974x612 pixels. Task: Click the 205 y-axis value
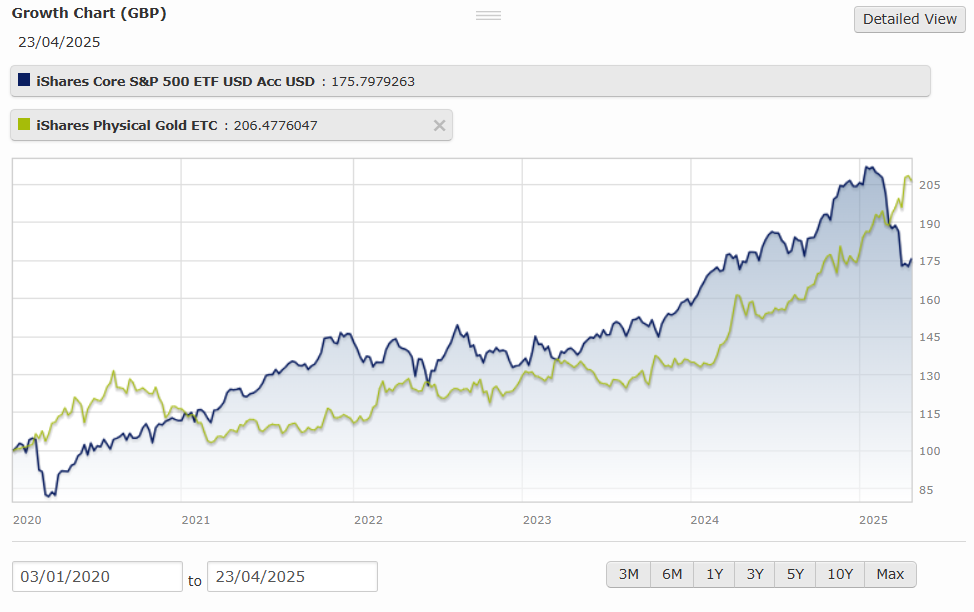pyautogui.click(x=930, y=185)
